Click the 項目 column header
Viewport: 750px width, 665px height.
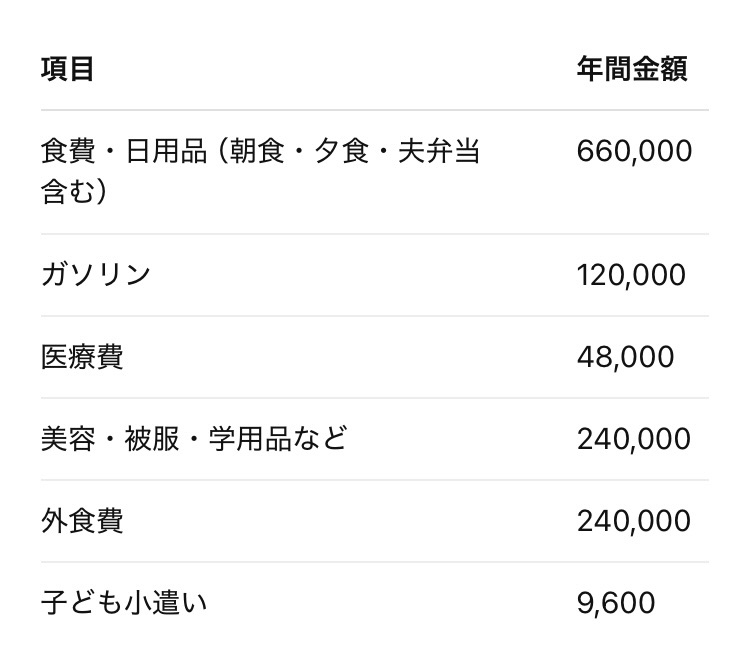click(68, 70)
